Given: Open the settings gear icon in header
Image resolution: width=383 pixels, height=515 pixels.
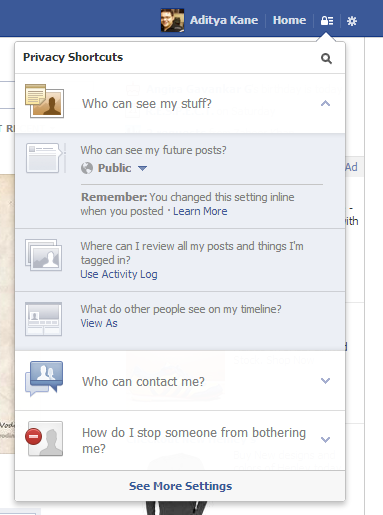Looking at the screenshot, I should point(352,21).
